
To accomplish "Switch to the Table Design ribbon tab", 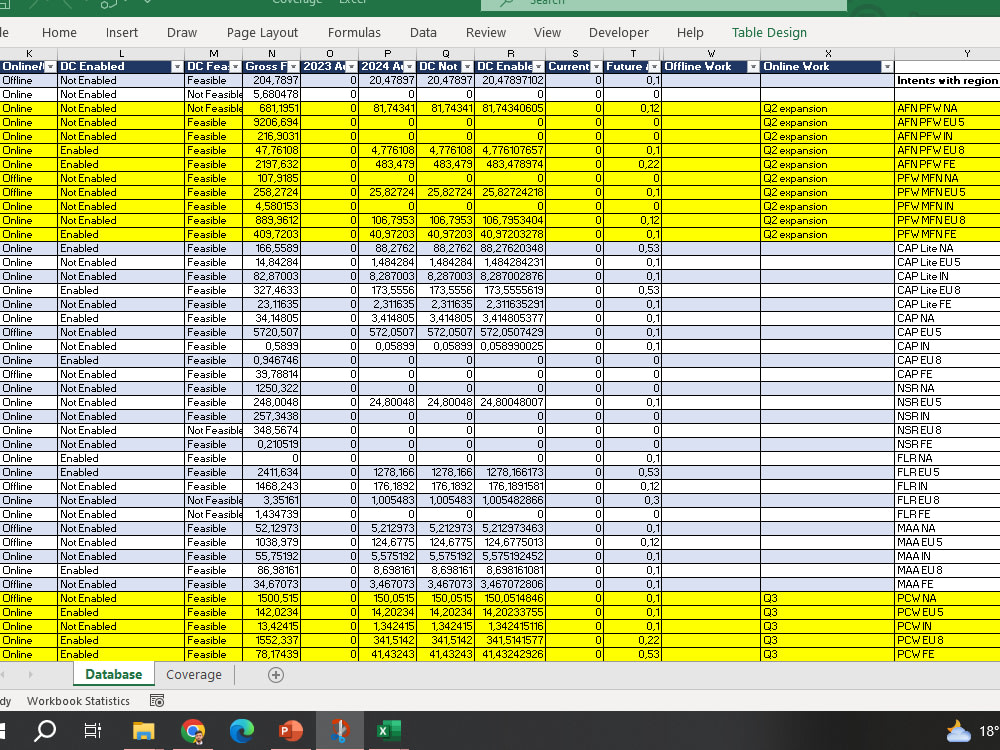I will [769, 32].
